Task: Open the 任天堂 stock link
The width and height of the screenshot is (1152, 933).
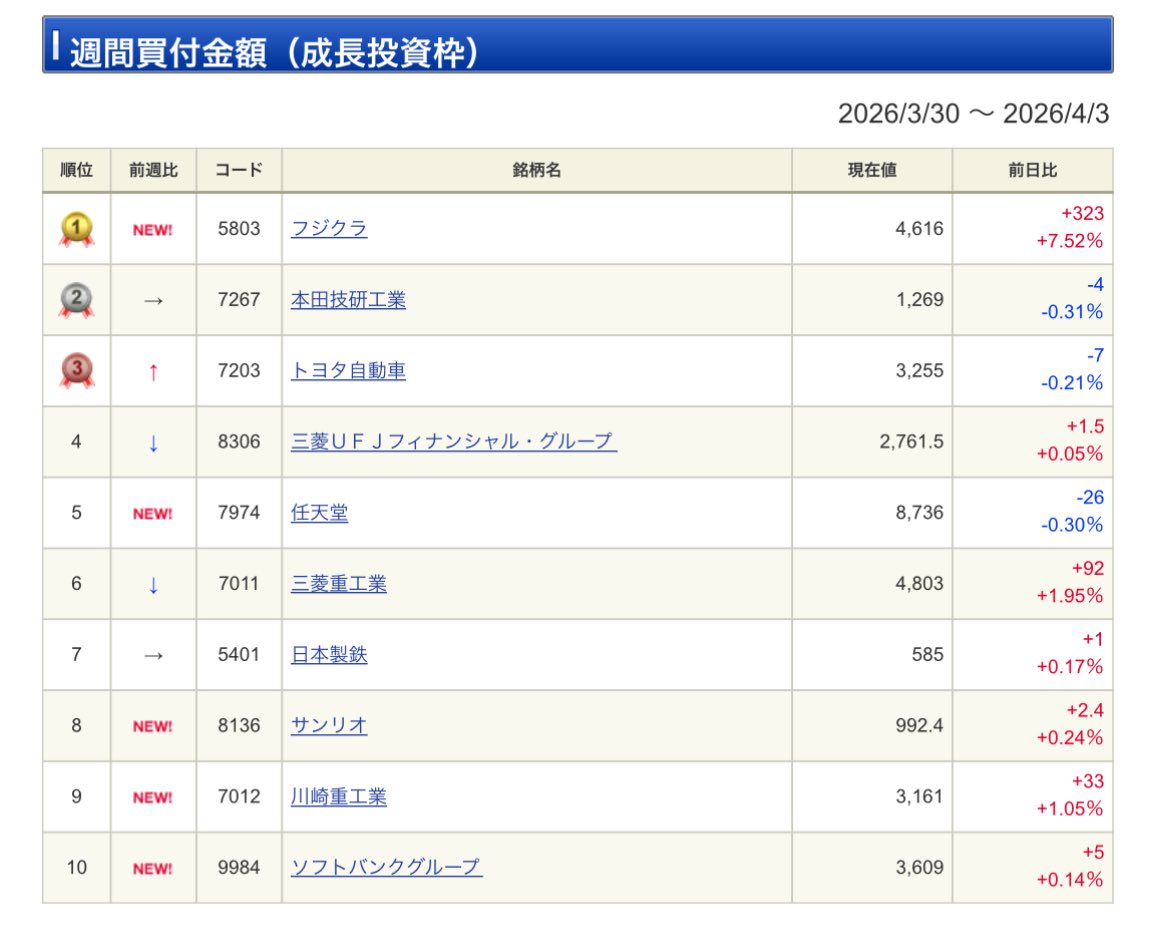Action: coord(320,513)
